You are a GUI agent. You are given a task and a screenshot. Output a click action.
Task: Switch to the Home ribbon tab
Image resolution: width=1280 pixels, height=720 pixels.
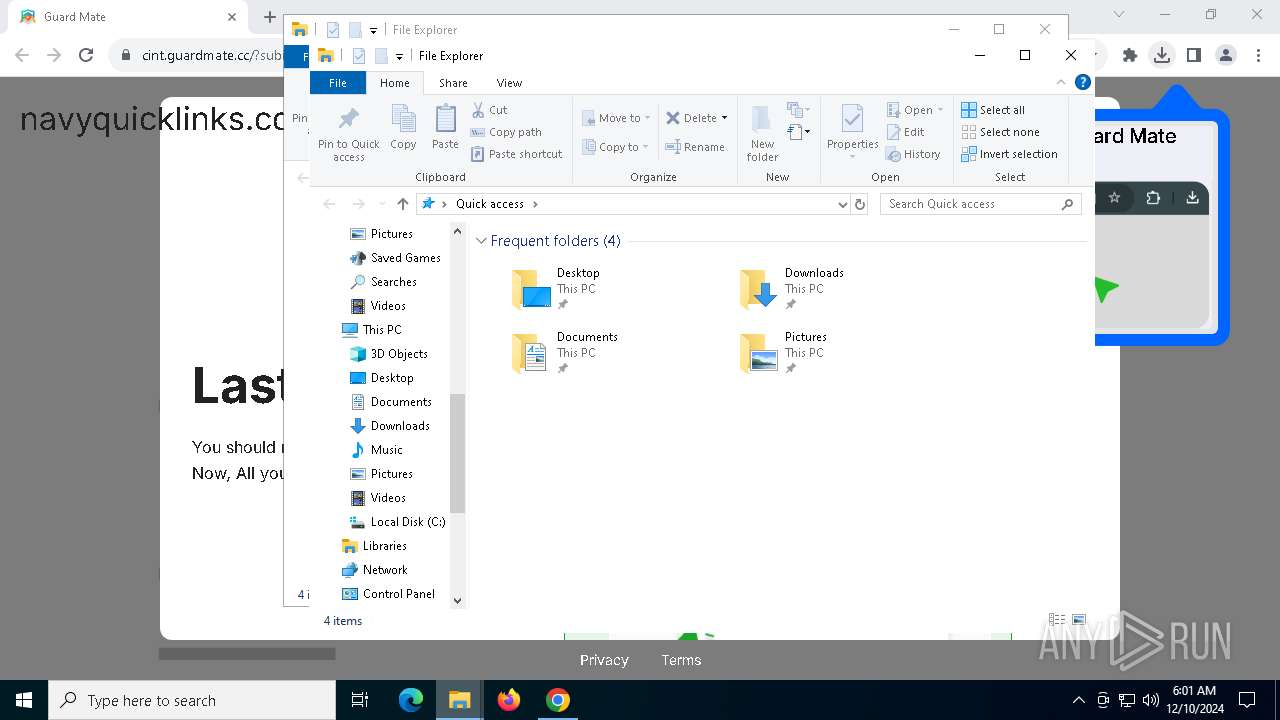point(394,83)
